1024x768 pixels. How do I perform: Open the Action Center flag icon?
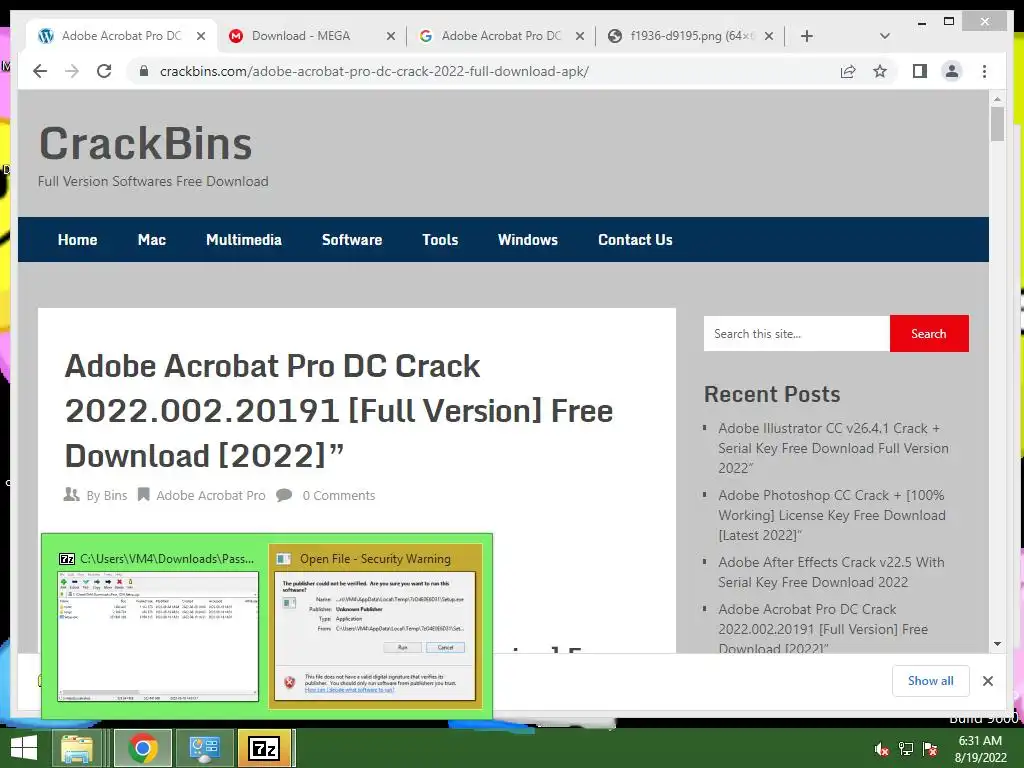coord(930,749)
